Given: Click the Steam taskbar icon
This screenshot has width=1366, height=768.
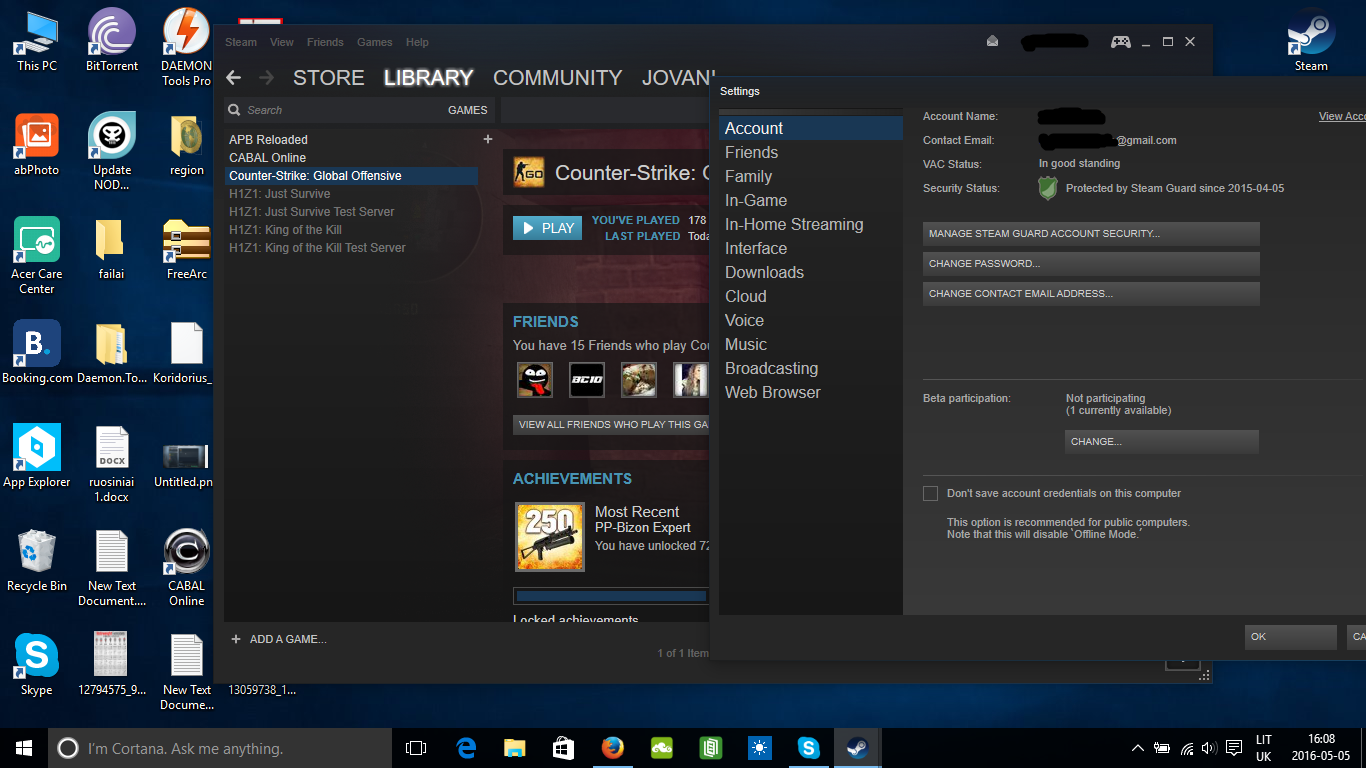Looking at the screenshot, I should (857, 748).
